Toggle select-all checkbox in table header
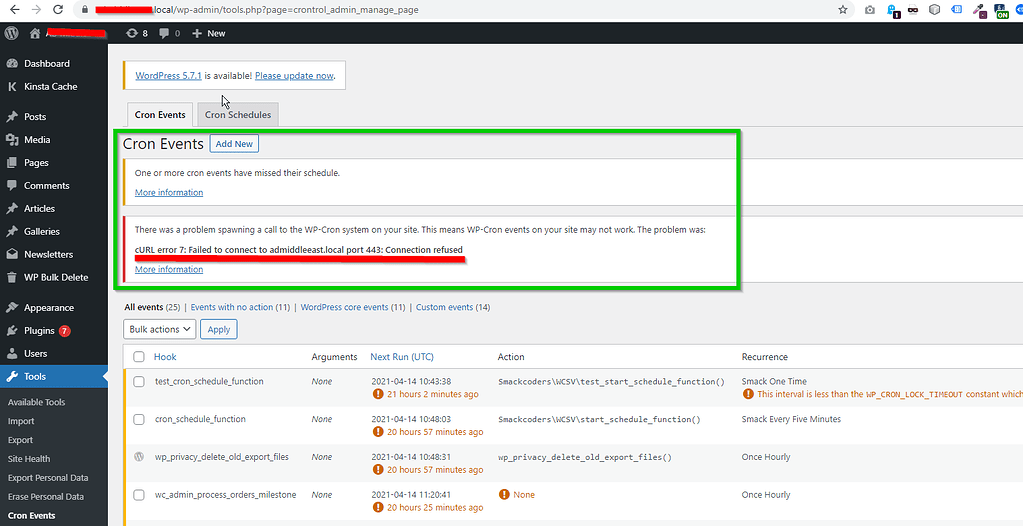Screen dimensions: 1023x526 coord(139,357)
